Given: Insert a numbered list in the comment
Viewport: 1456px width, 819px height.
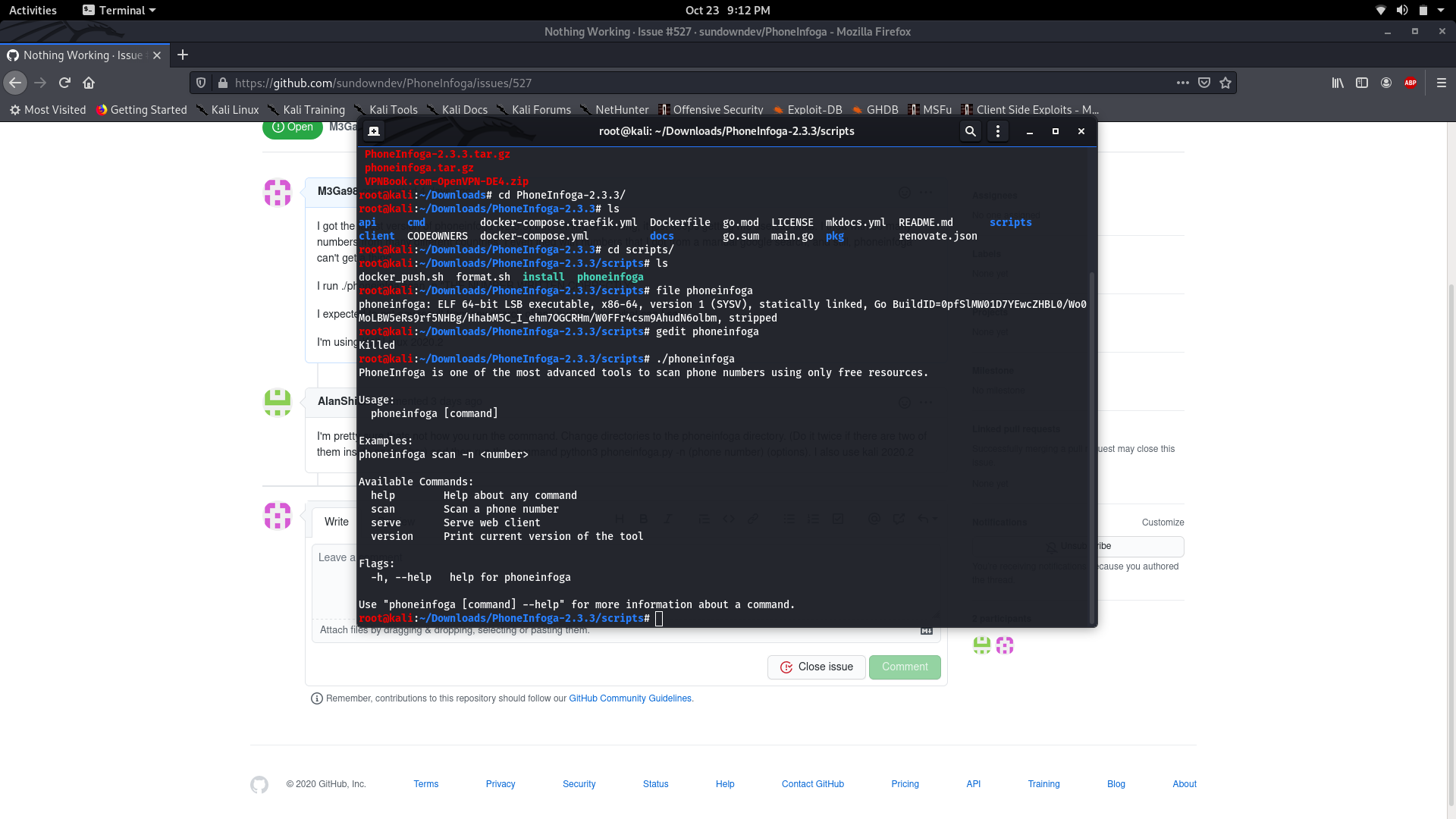Looking at the screenshot, I should click(x=814, y=519).
